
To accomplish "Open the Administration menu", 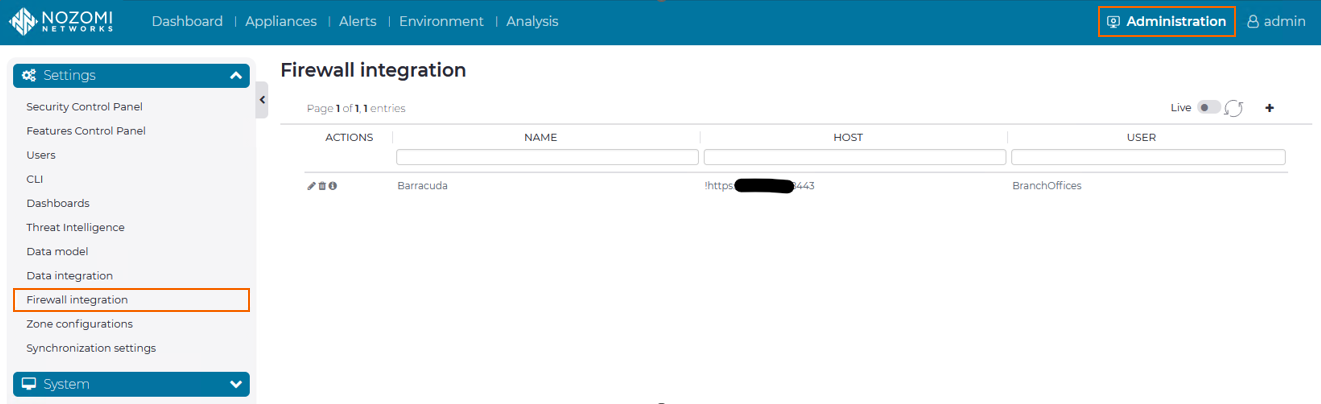I will (1166, 22).
